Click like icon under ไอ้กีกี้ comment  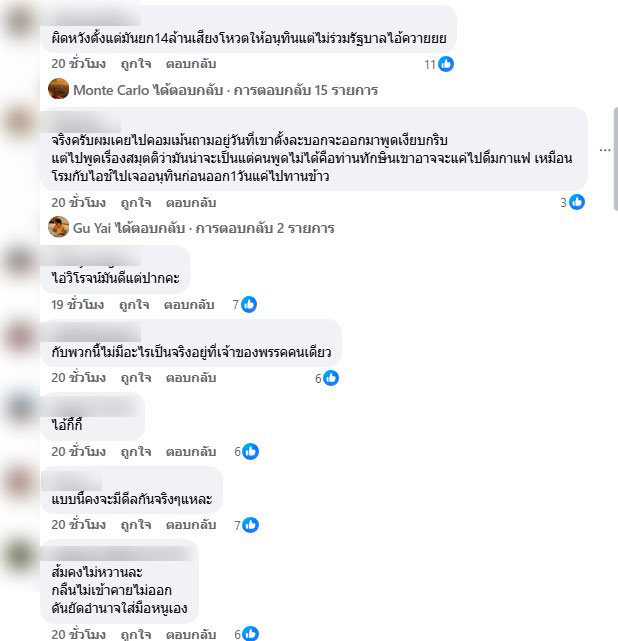[250, 452]
